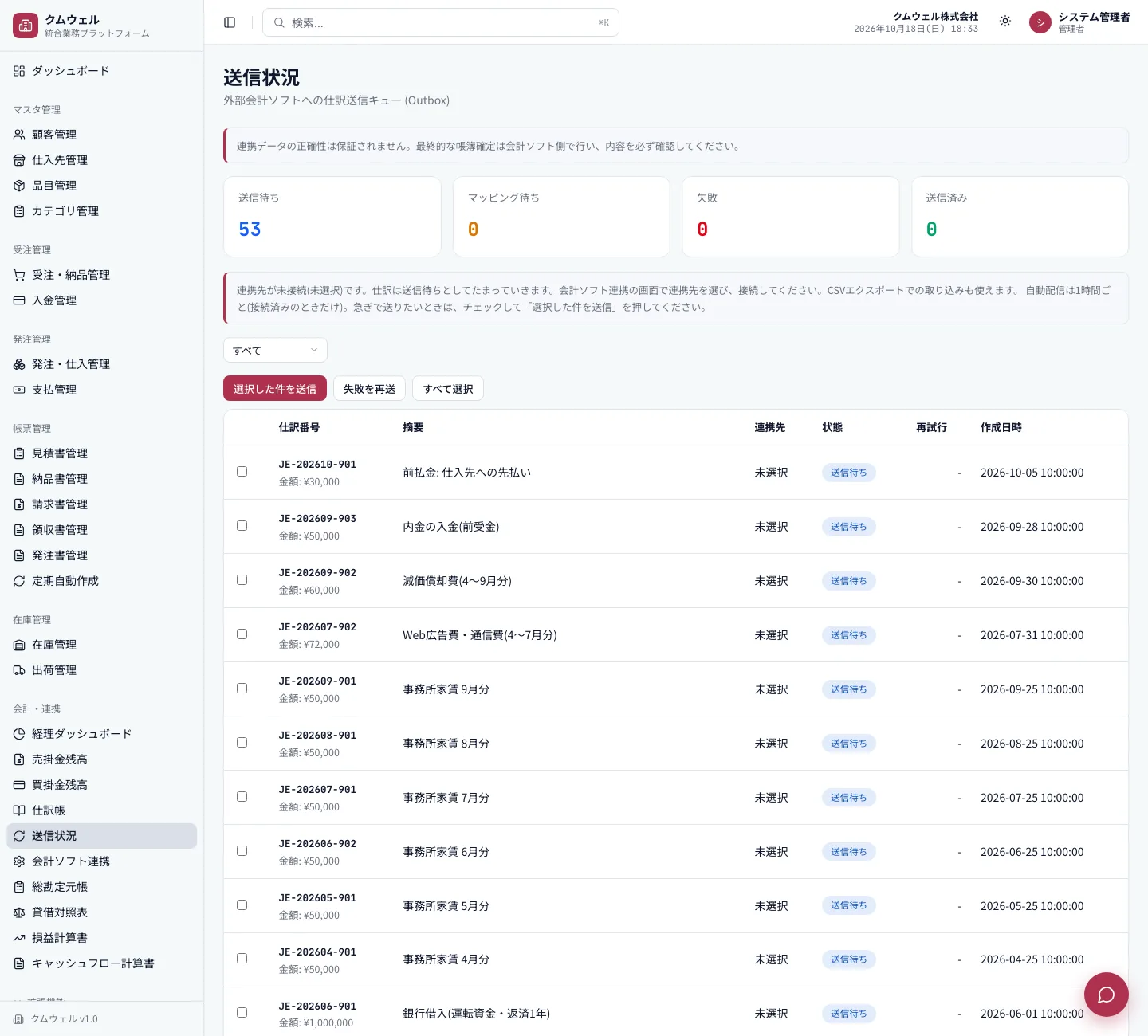This screenshot has height=1036, width=1148.
Task: Select the 送信状況 sidebar entry
Action: 102,836
